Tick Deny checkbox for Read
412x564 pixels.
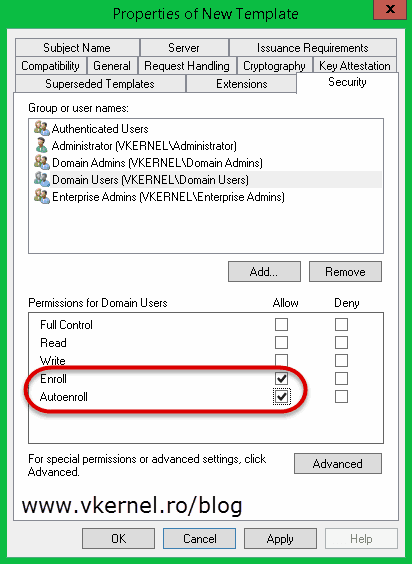[x=341, y=342]
